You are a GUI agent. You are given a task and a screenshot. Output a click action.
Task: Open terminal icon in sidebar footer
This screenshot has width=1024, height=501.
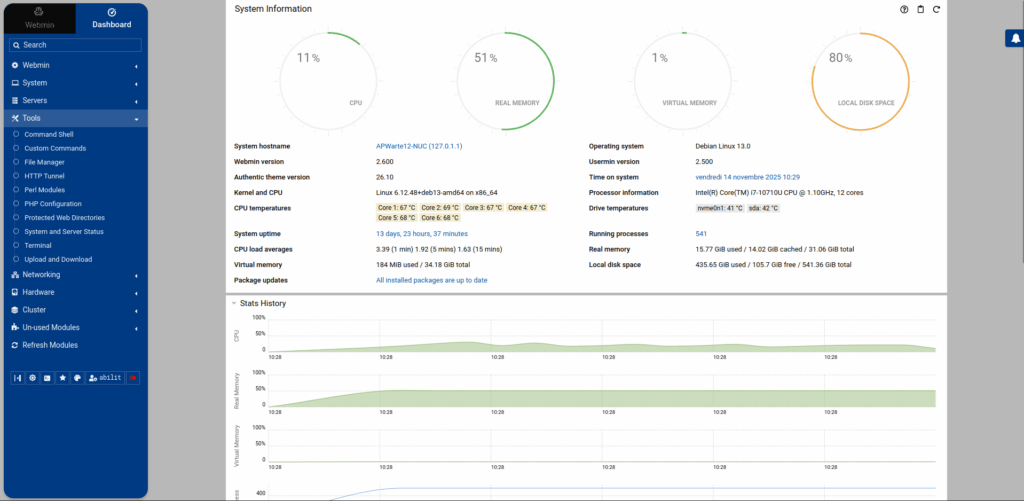pyautogui.click(x=47, y=378)
